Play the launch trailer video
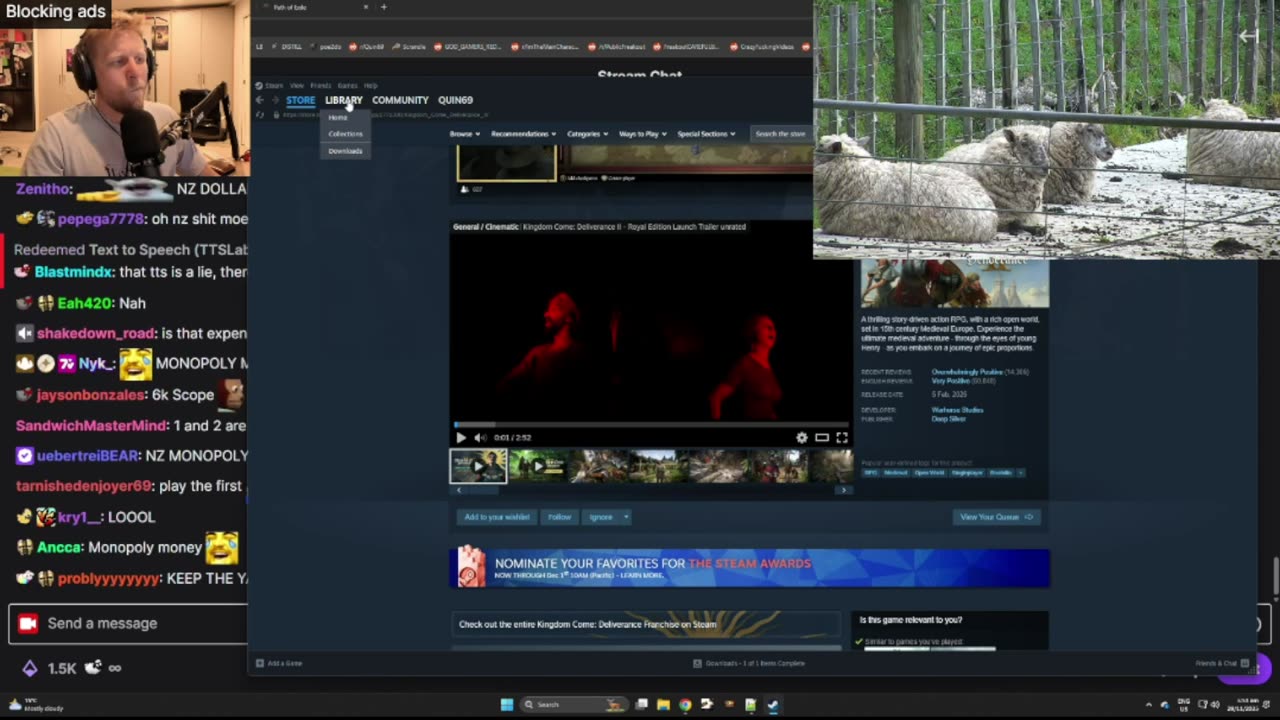 pos(460,437)
